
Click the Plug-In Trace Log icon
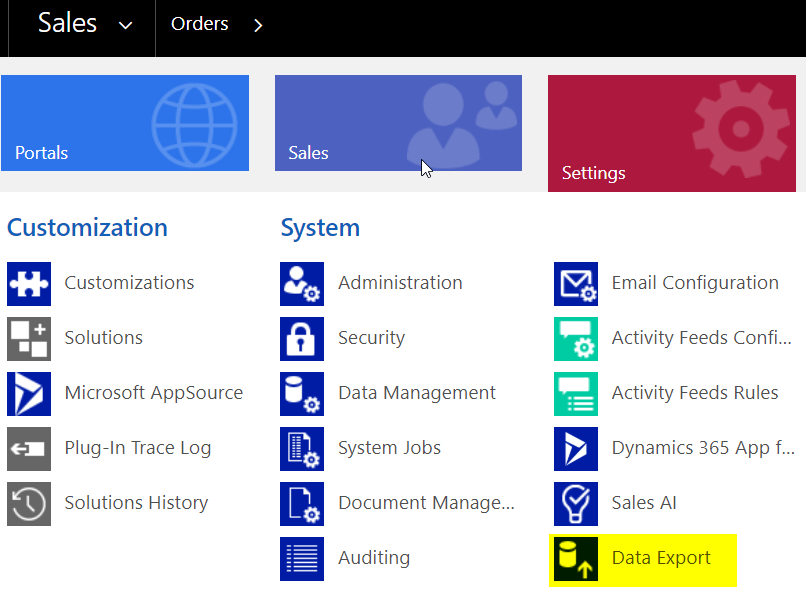click(29, 449)
